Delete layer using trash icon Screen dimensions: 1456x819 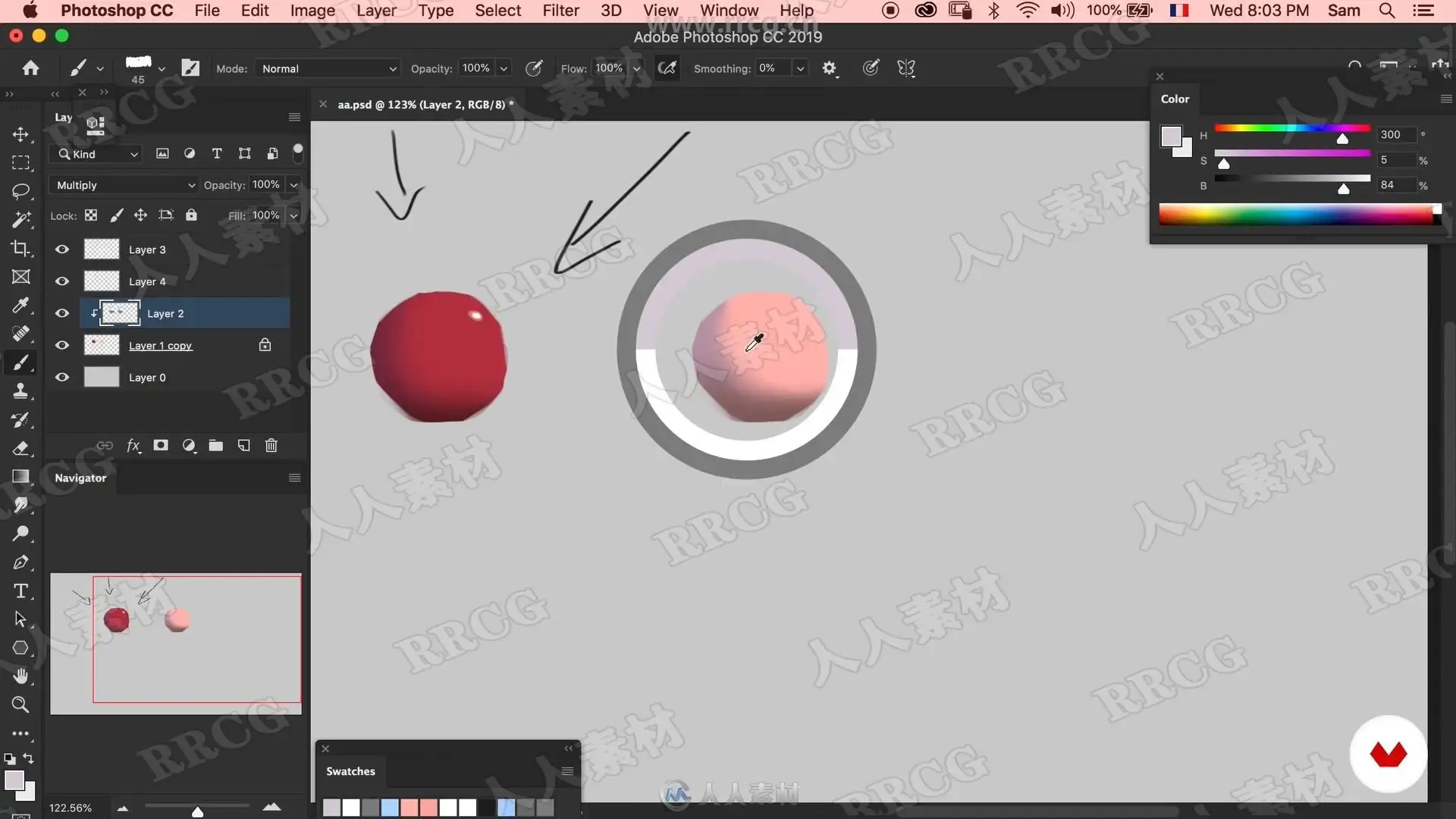(271, 446)
